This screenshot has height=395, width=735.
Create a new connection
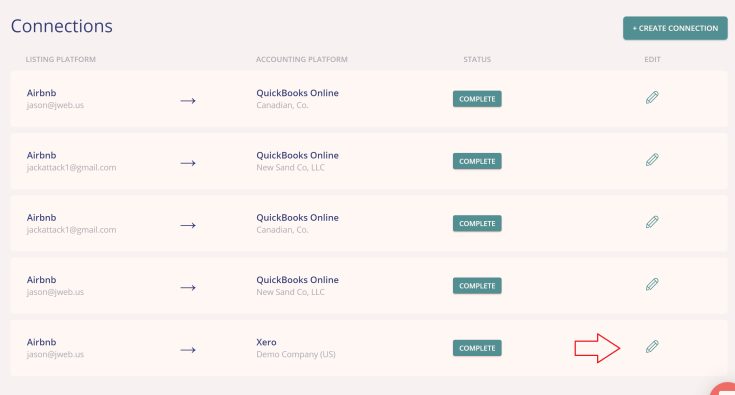click(675, 28)
